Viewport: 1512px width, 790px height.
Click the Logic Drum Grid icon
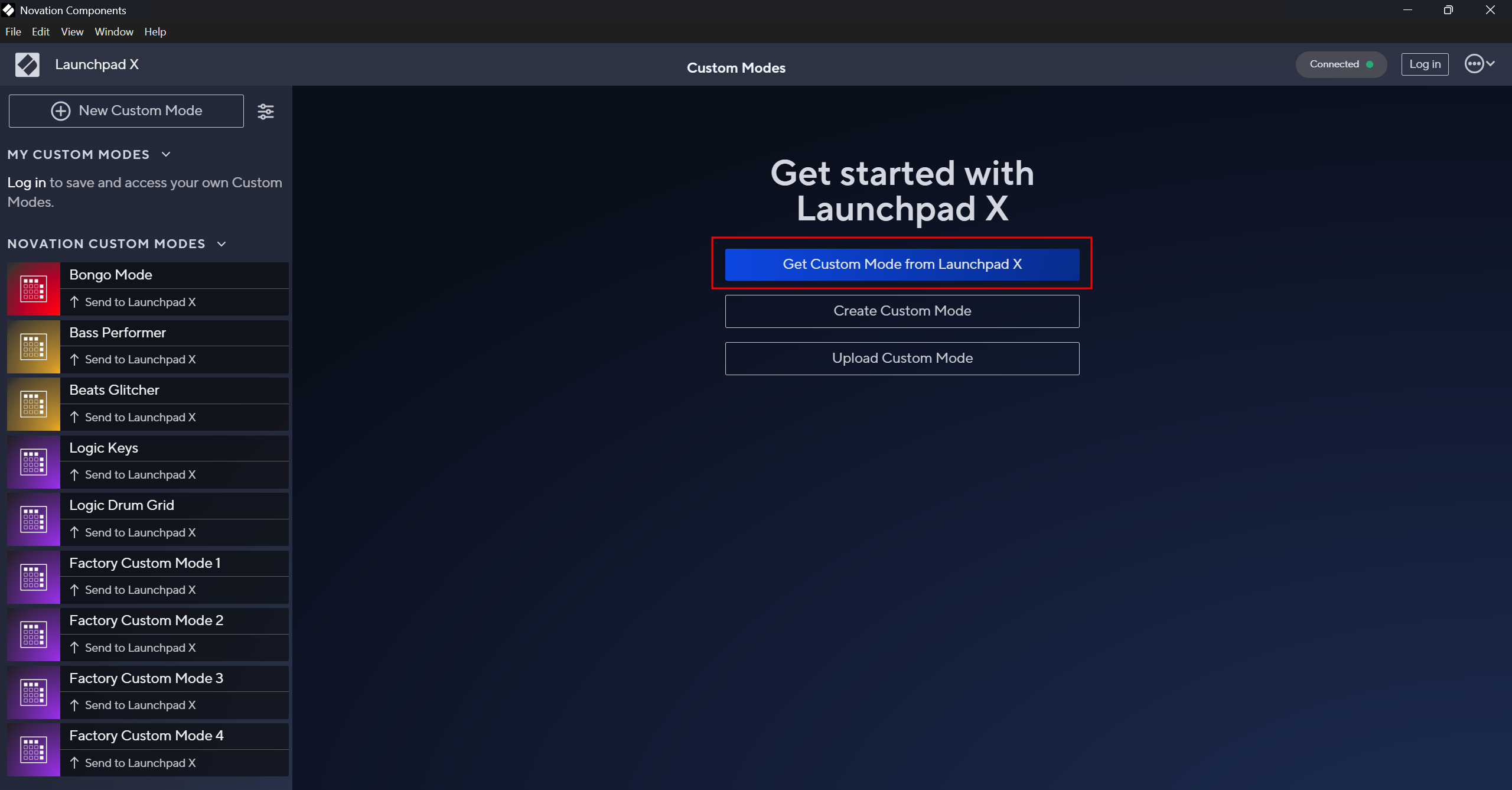[x=34, y=519]
